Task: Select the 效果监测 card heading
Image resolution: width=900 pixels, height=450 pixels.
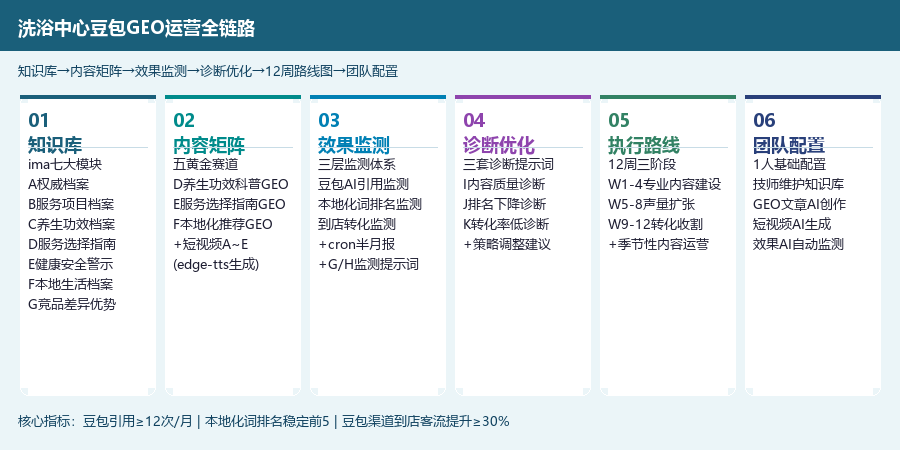Action: pos(354,145)
